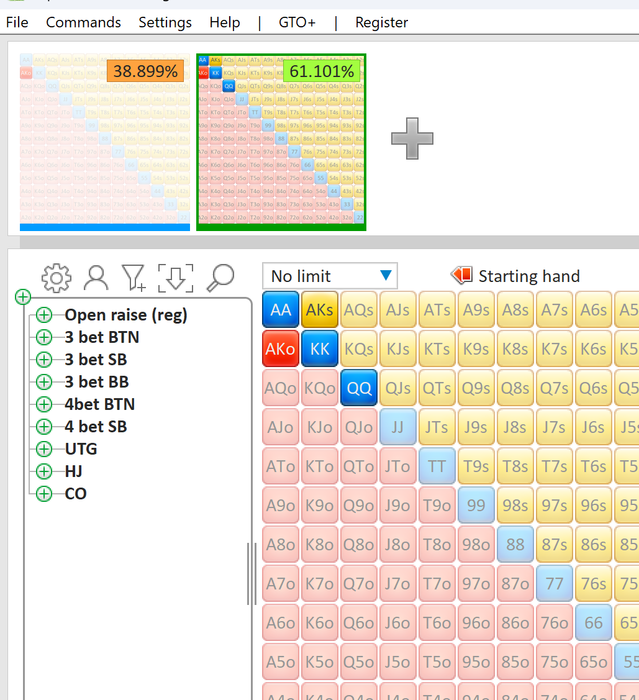Select the 66 hand cell
The image size is (639, 700).
[593, 623]
